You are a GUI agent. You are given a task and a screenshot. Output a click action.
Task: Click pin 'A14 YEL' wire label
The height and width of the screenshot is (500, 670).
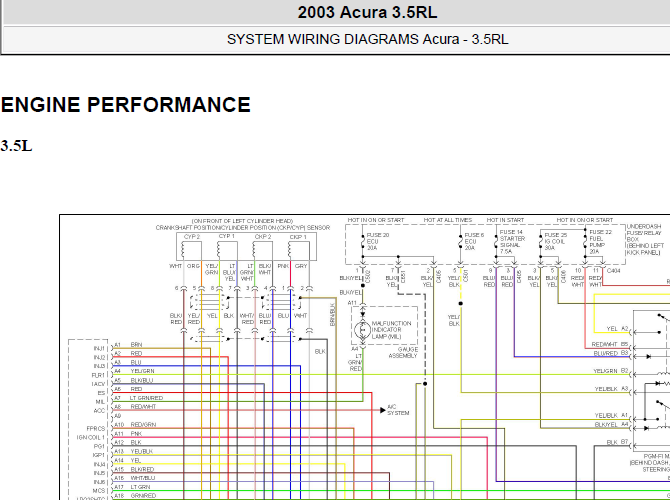128,460
